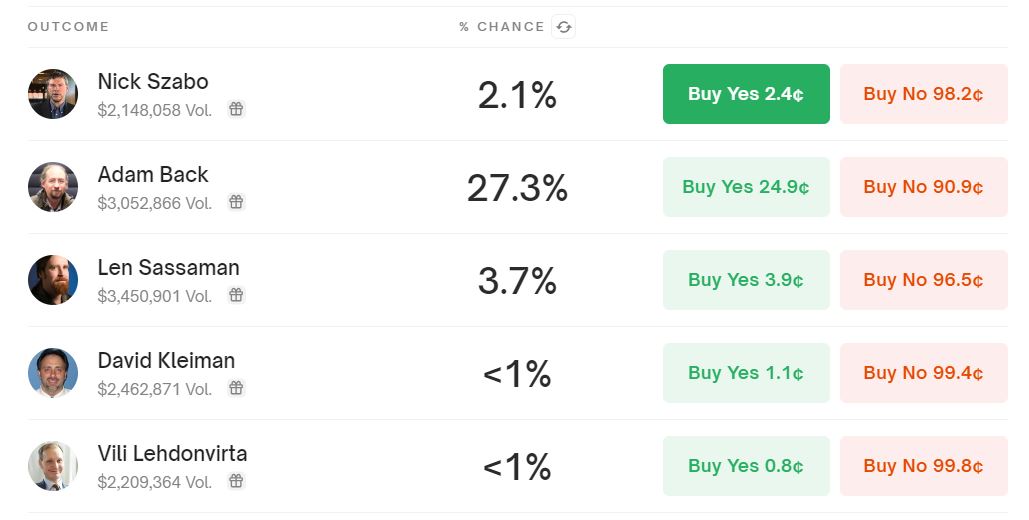Image resolution: width=1029 pixels, height=520 pixels.
Task: Click the gift icon under Adam Back
Action: [x=236, y=203]
